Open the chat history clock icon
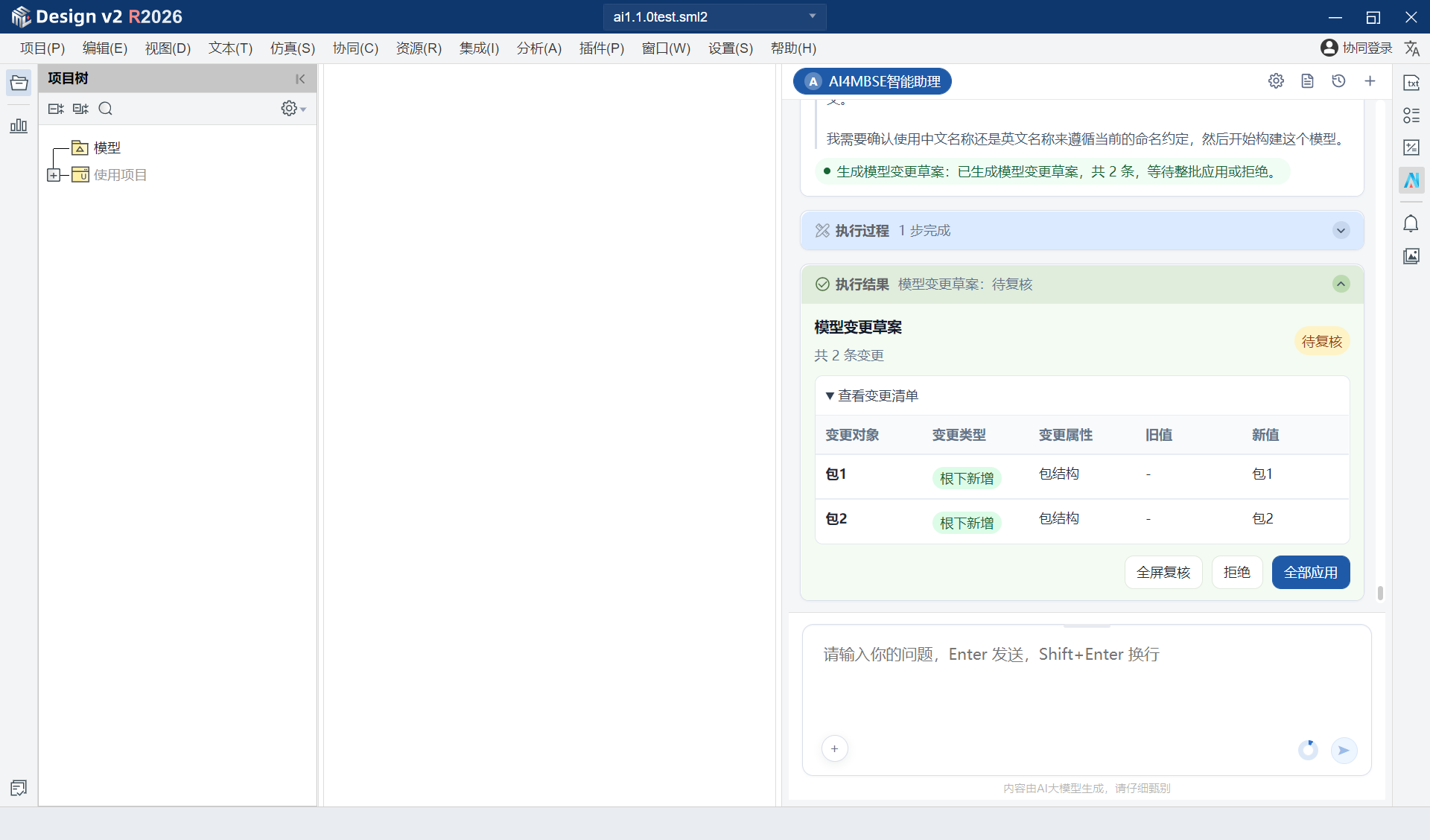The width and height of the screenshot is (1430, 840). click(x=1338, y=81)
